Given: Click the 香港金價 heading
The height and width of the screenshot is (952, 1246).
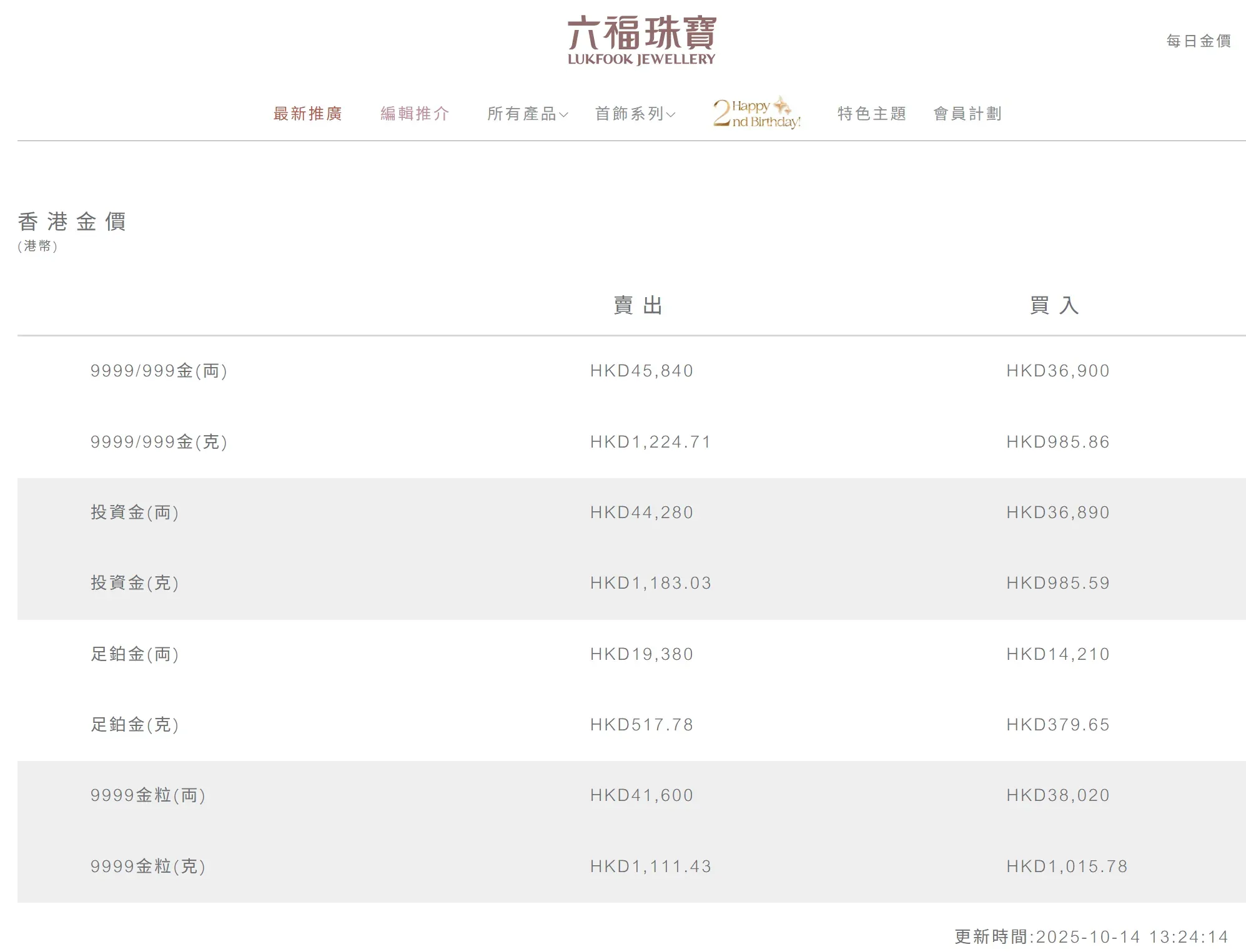Looking at the screenshot, I should pos(72,222).
